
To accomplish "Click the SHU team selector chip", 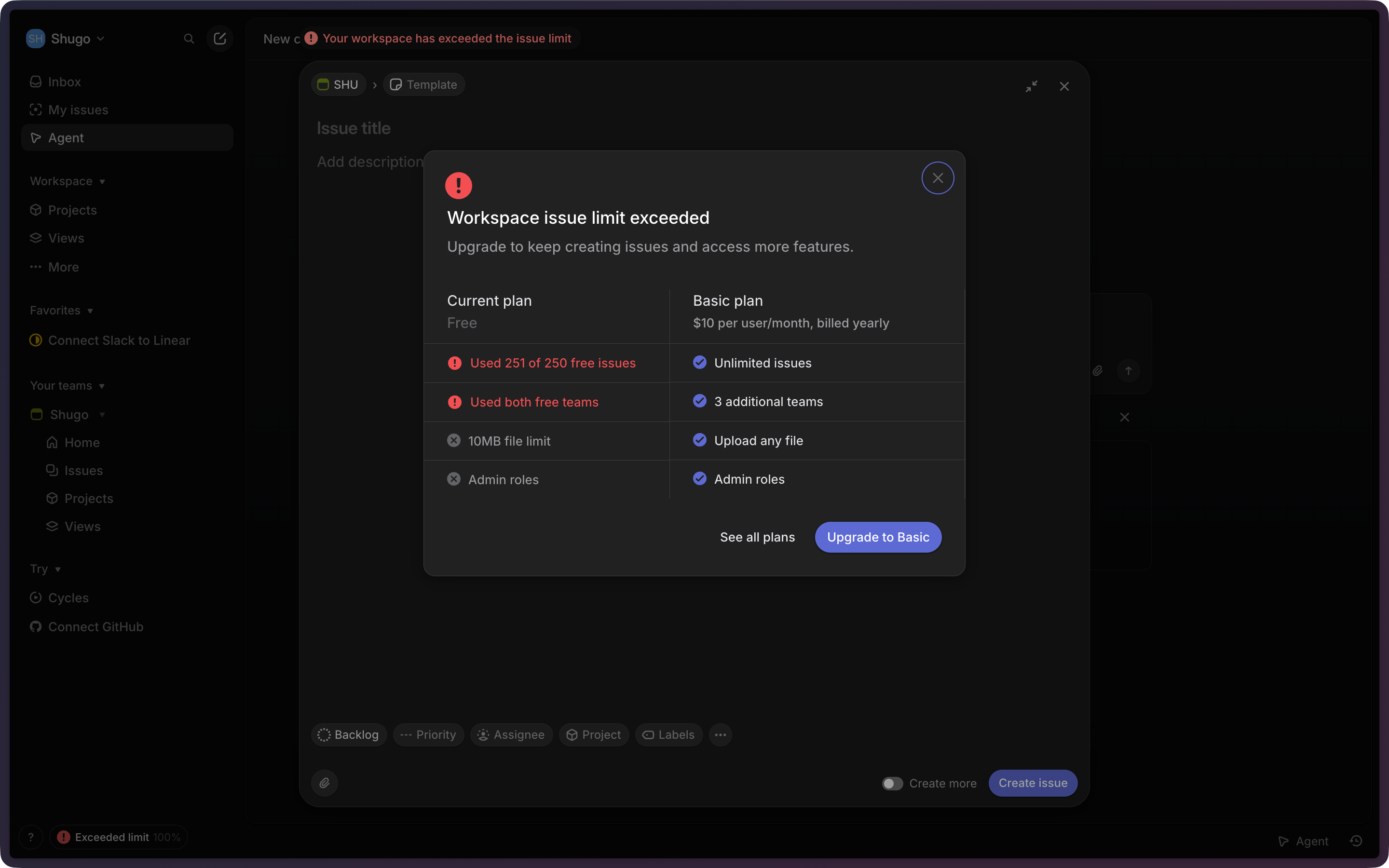I will tap(339, 84).
